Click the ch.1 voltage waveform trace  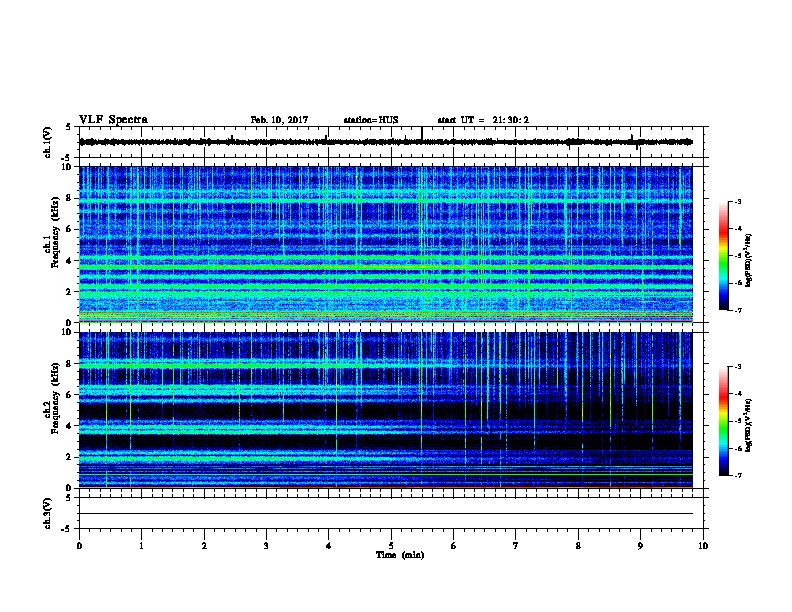coord(386,142)
